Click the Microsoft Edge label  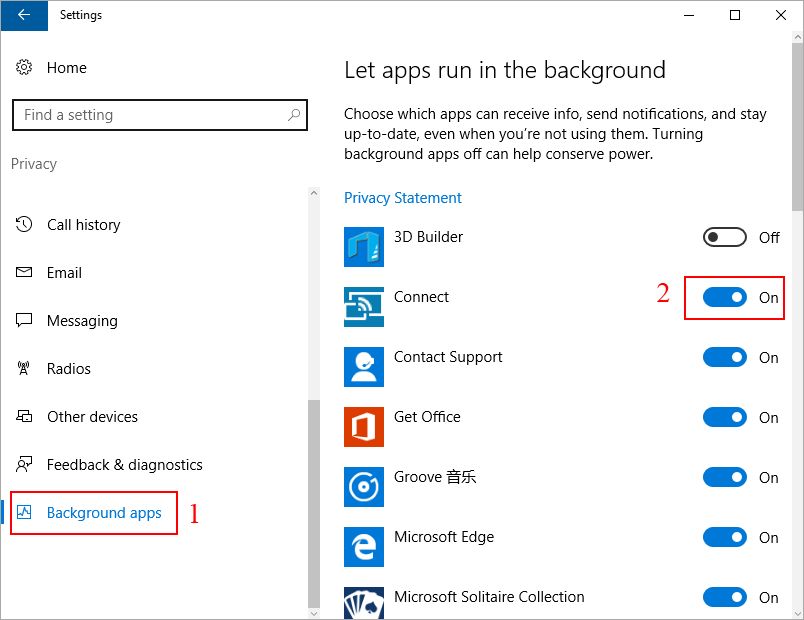click(444, 537)
